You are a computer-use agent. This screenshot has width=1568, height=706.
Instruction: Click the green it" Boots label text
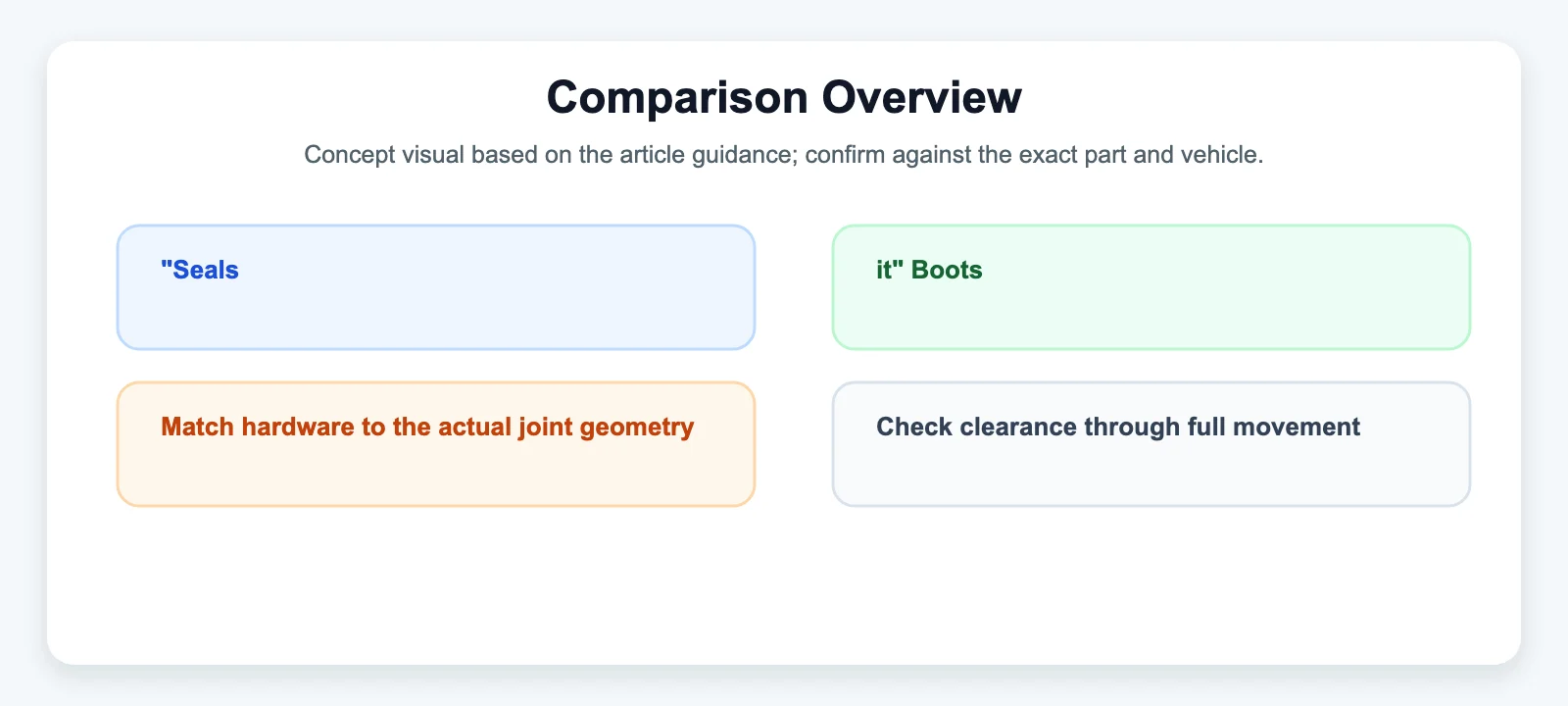click(x=929, y=270)
